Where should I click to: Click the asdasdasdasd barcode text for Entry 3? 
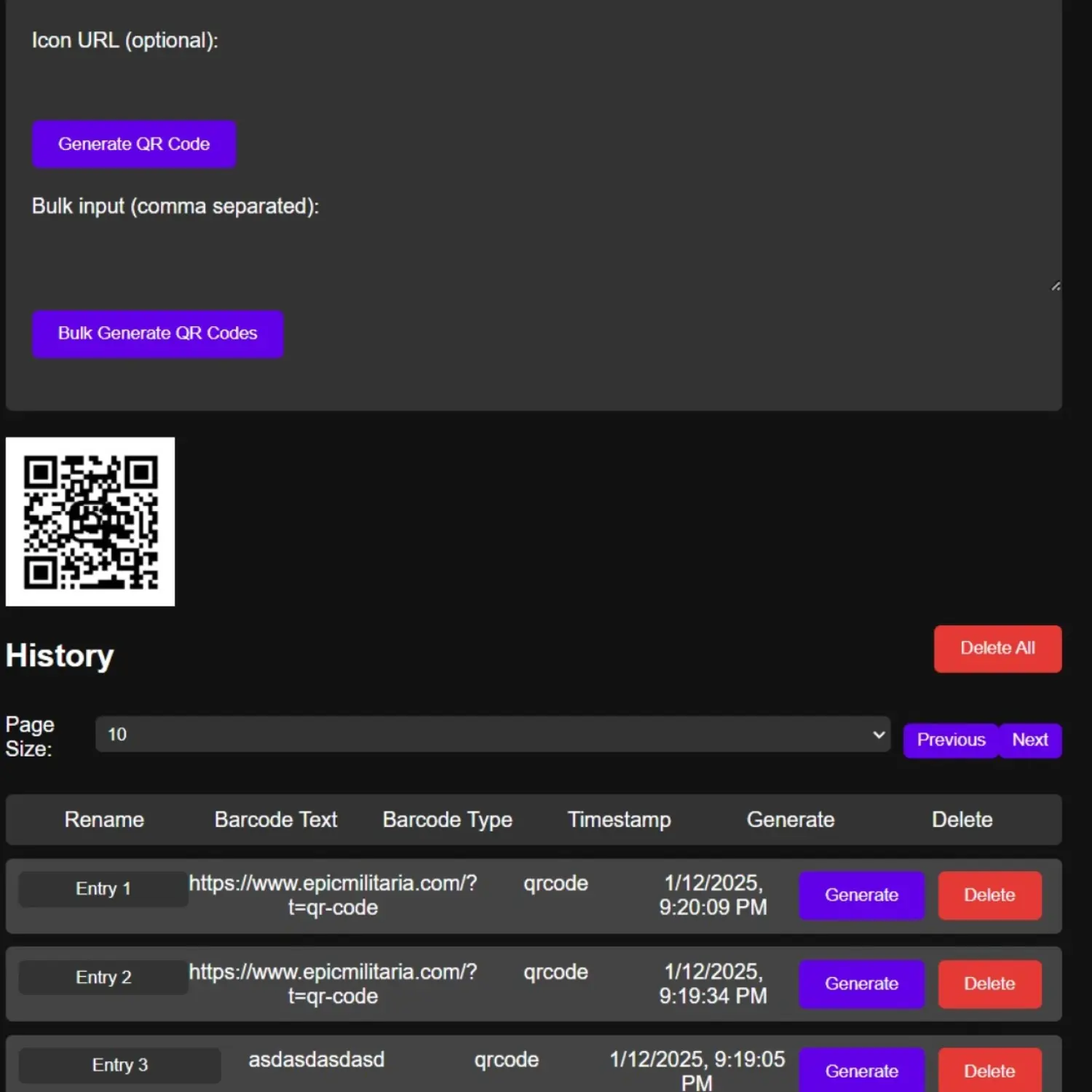tap(317, 1060)
